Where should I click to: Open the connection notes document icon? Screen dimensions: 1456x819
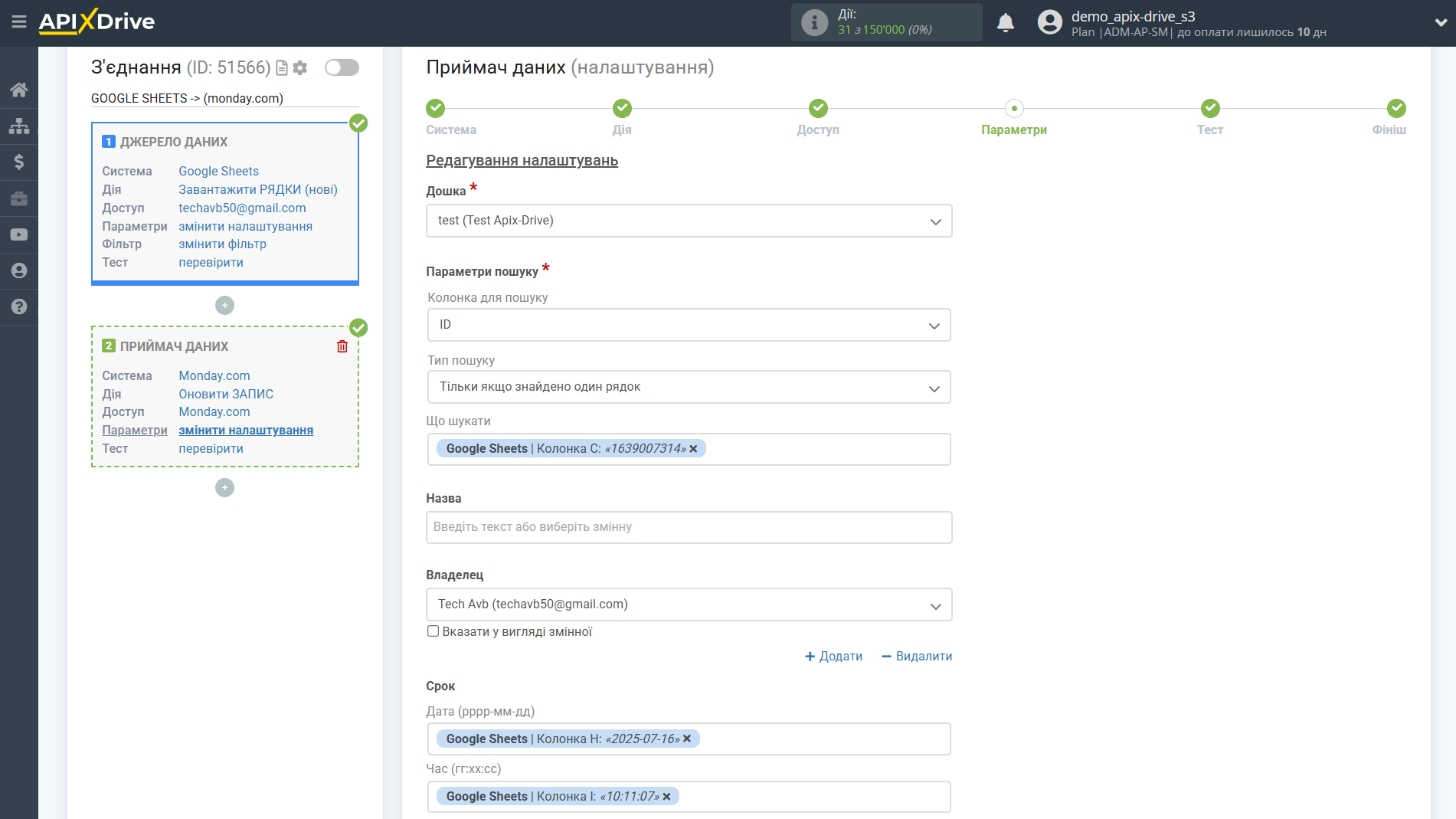coord(281,68)
